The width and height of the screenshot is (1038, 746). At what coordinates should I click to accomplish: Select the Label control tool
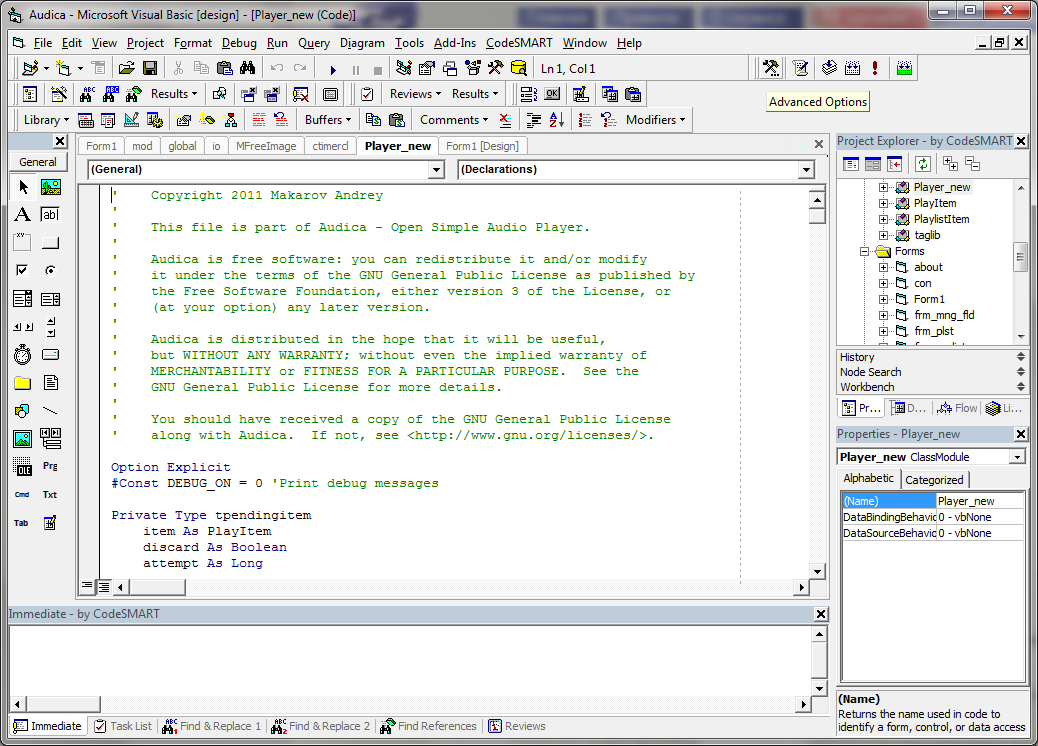(x=23, y=214)
